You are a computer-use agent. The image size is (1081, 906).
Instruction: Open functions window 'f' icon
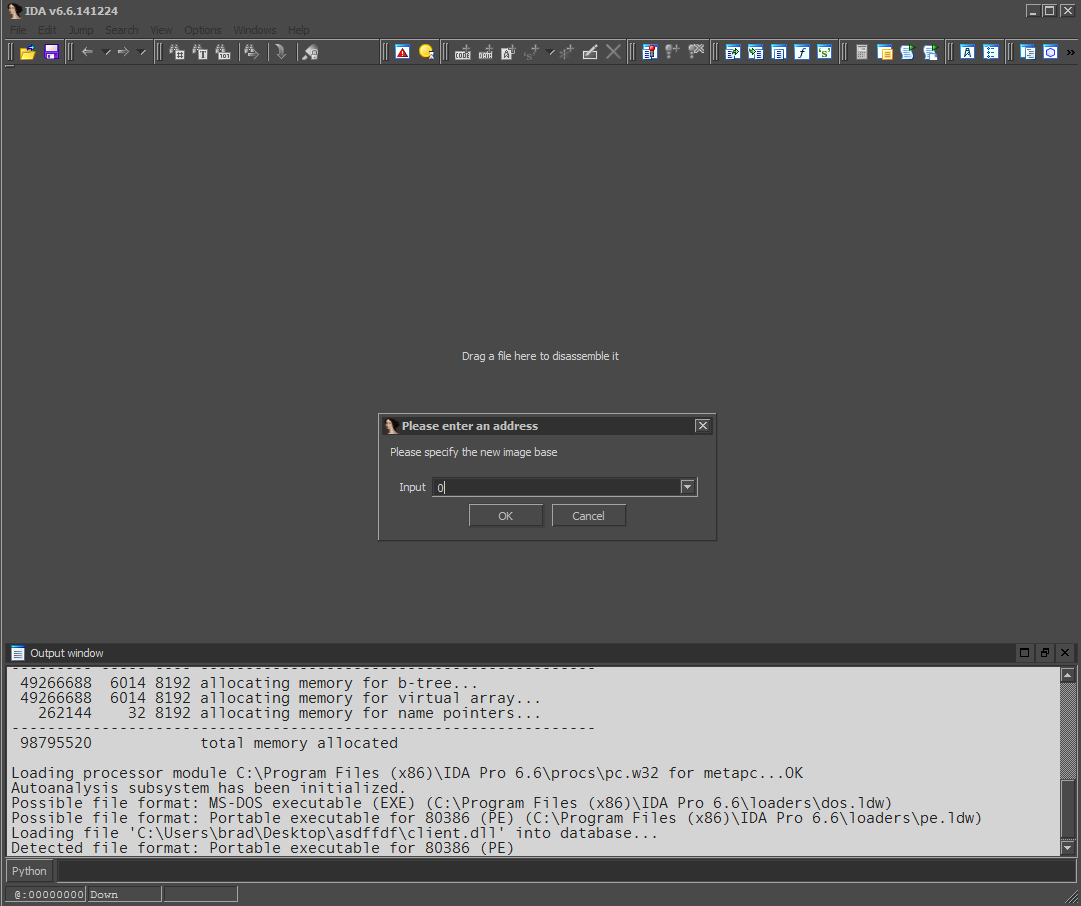tap(801, 52)
